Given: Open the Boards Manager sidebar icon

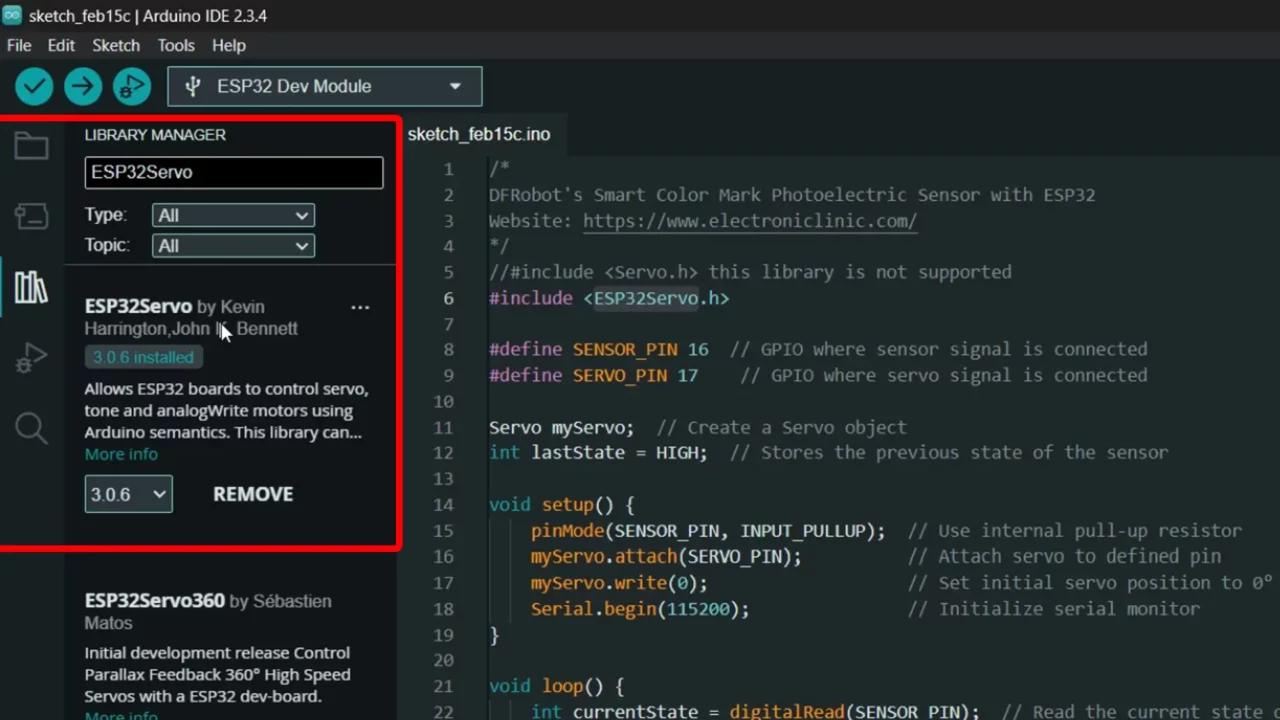Looking at the screenshot, I should click(31, 216).
